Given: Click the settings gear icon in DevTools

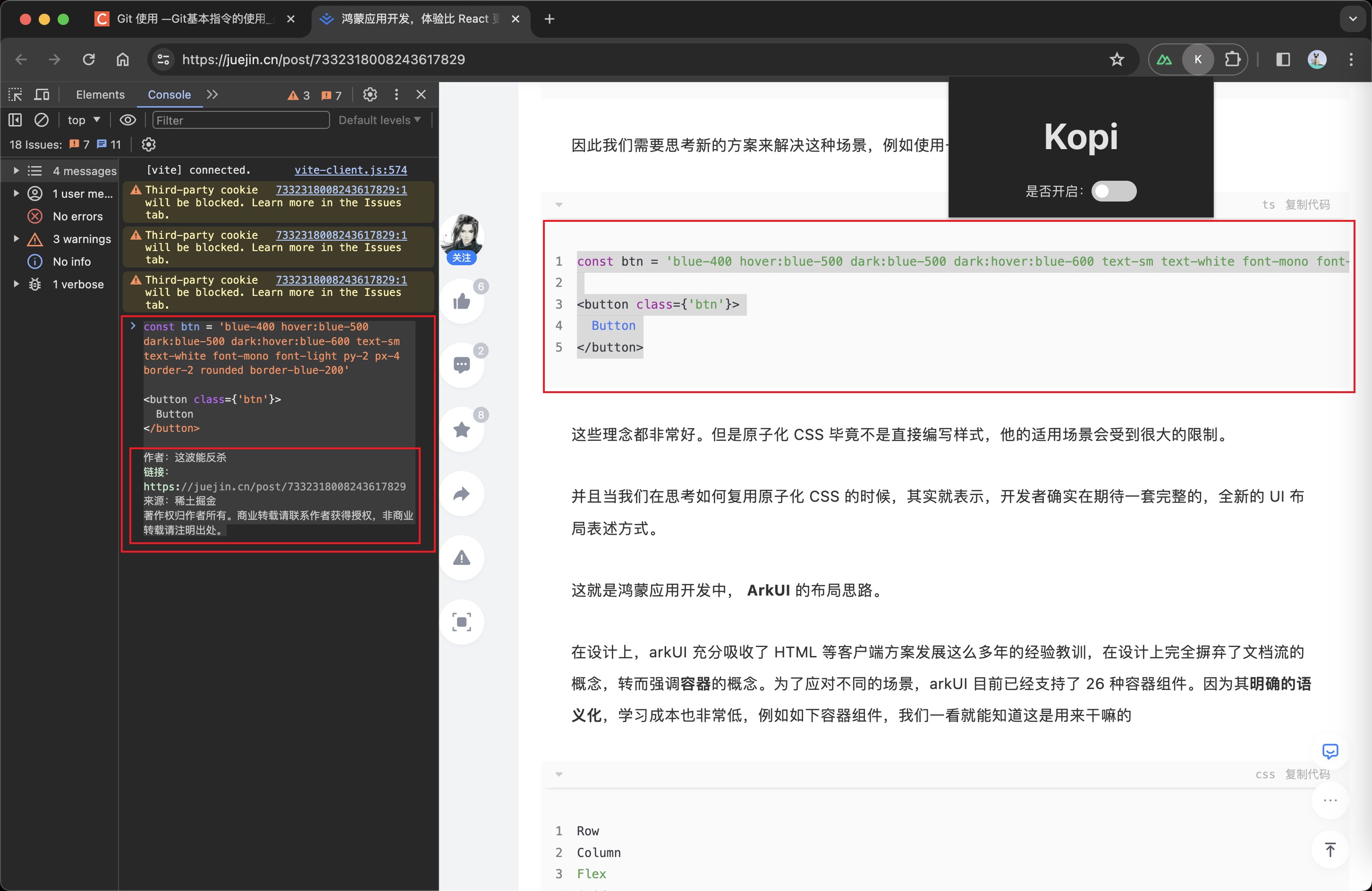Looking at the screenshot, I should click(371, 94).
